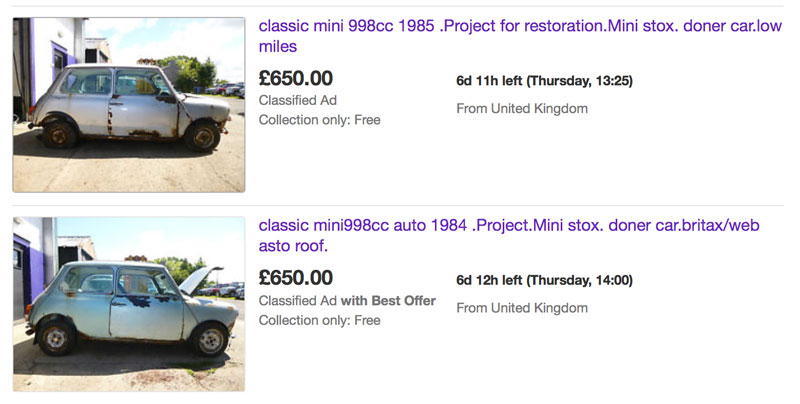Click Collection only: Free on the 1985 listing
800x404 pixels.
319,120
